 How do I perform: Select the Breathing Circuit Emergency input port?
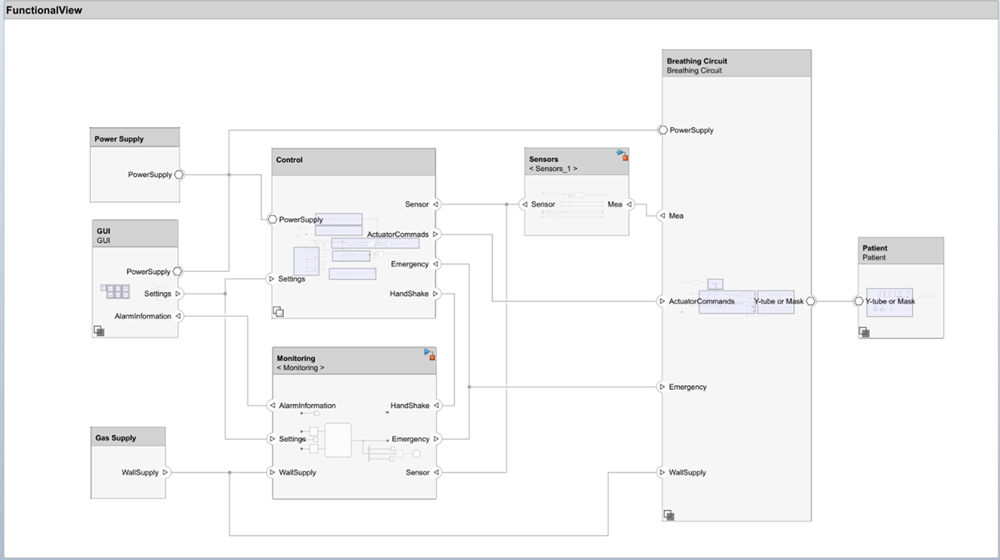[662, 387]
